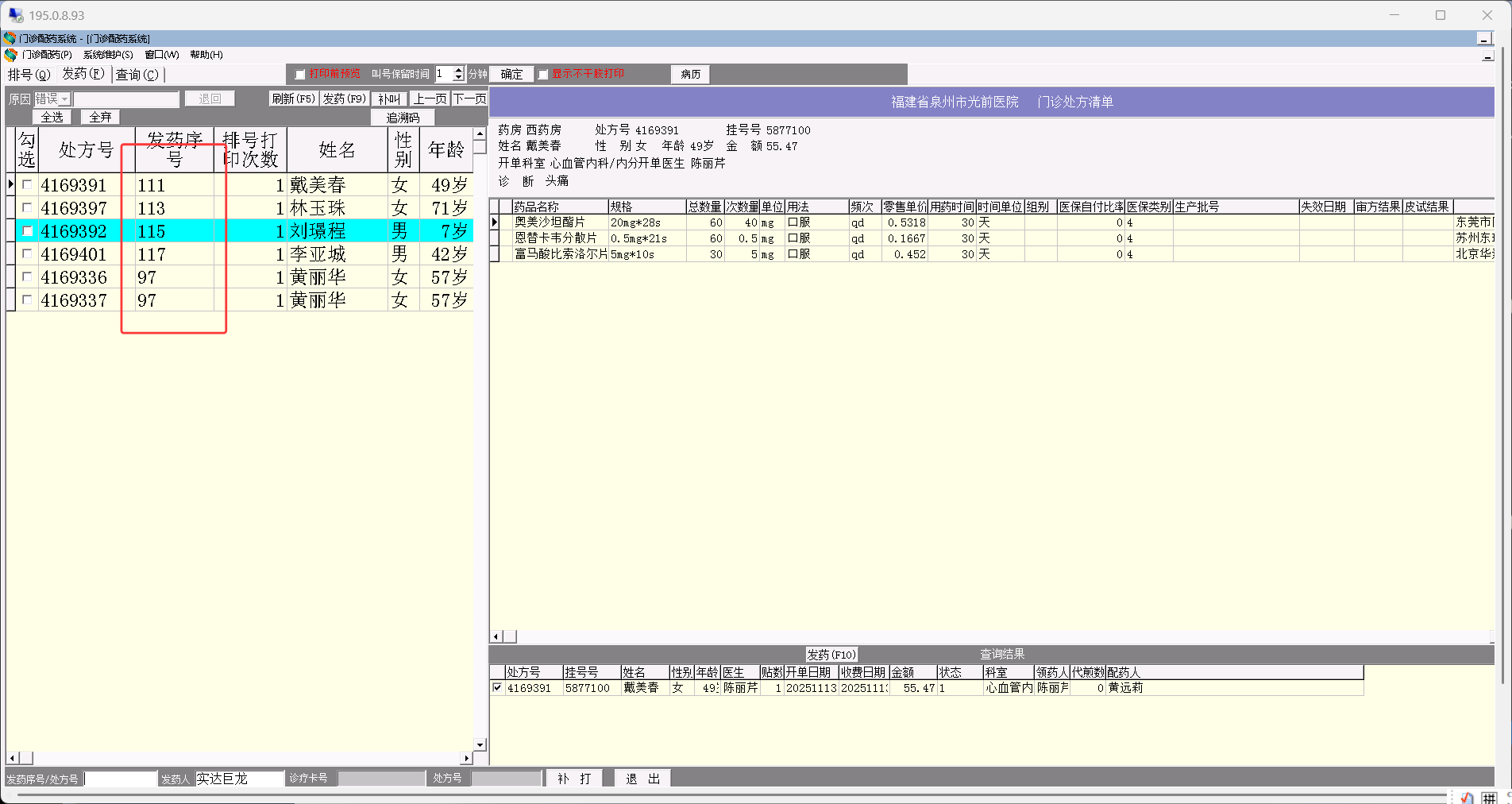Click the 挂号号 value 5877100 in query results
Viewport: 1512px width, 804px height.
click(x=588, y=688)
